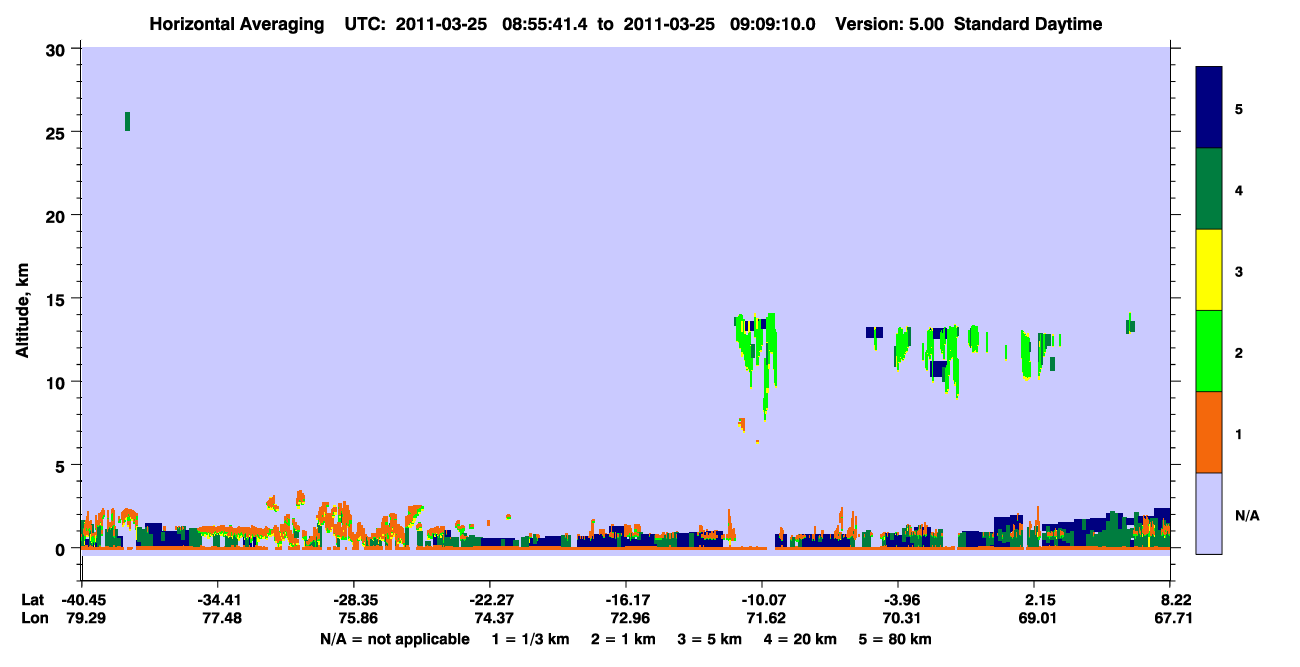Click longitude value 67.71
This screenshot has width=1300, height=667.
click(1172, 619)
